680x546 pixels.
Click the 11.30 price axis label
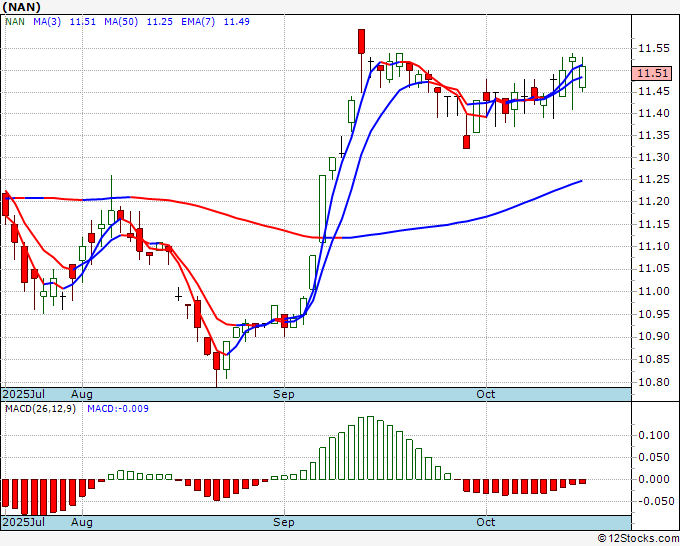[654, 157]
